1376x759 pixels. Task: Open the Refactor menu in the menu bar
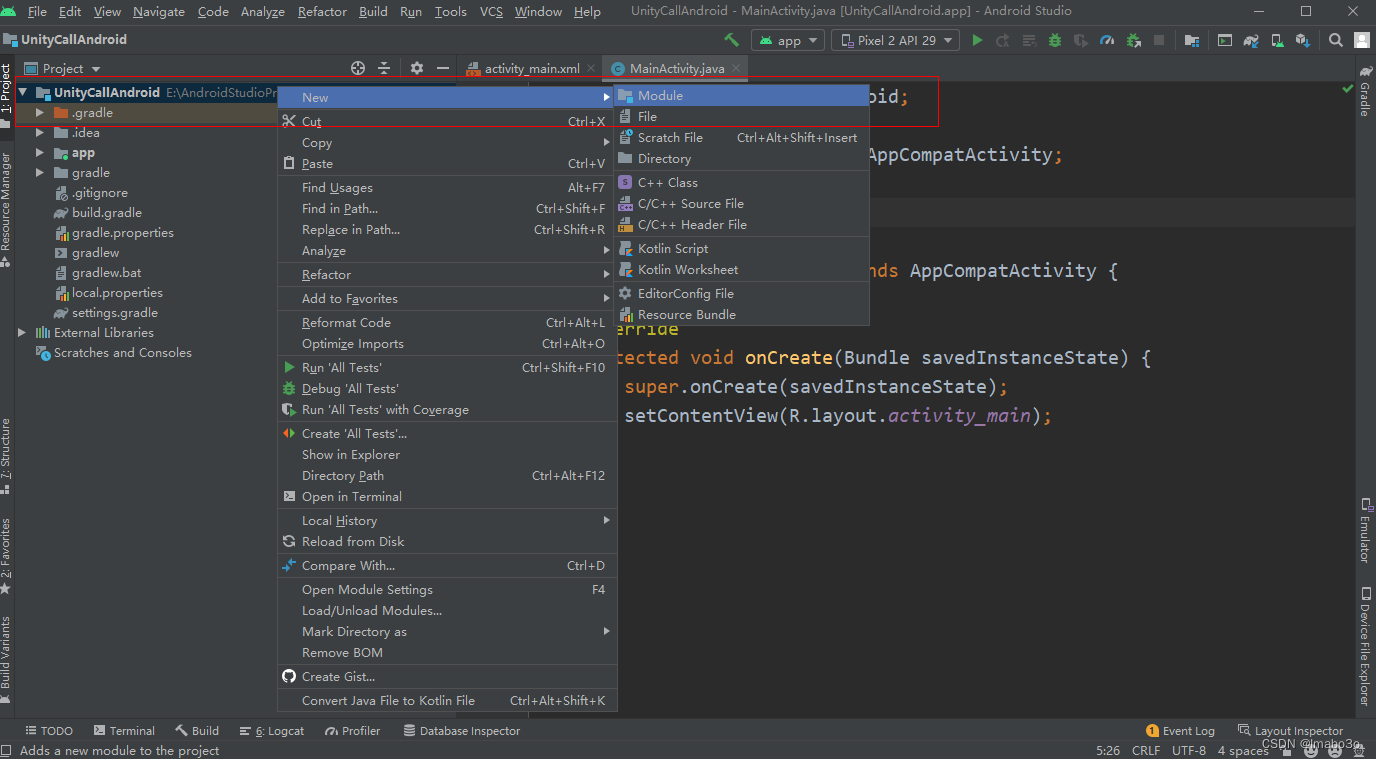322,12
